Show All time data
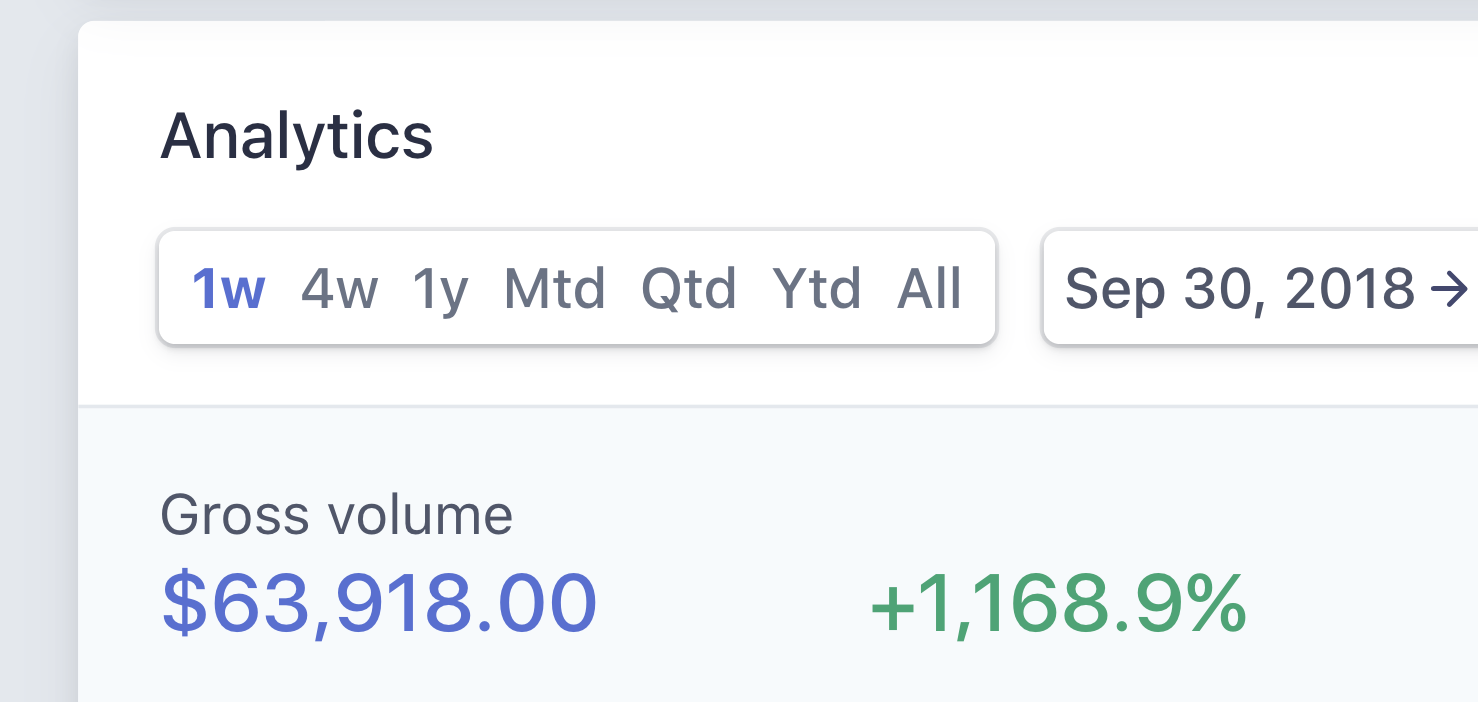This screenshot has width=1478, height=702. [x=929, y=289]
